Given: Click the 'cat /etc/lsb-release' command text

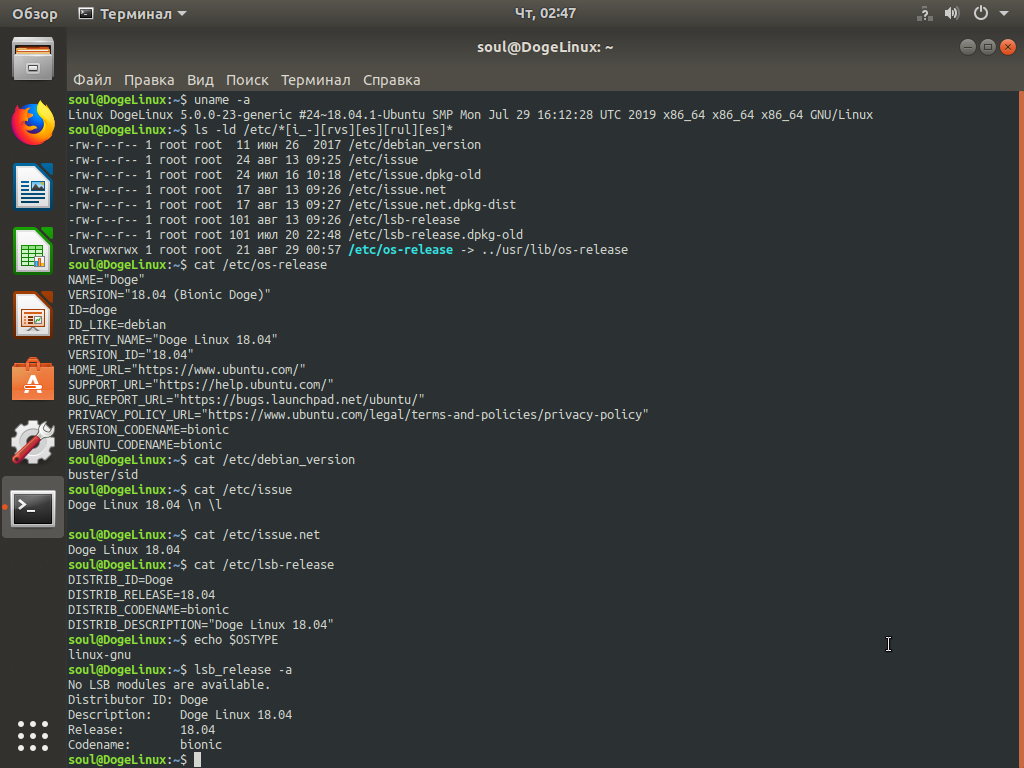Looking at the screenshot, I should pyautogui.click(x=264, y=565).
